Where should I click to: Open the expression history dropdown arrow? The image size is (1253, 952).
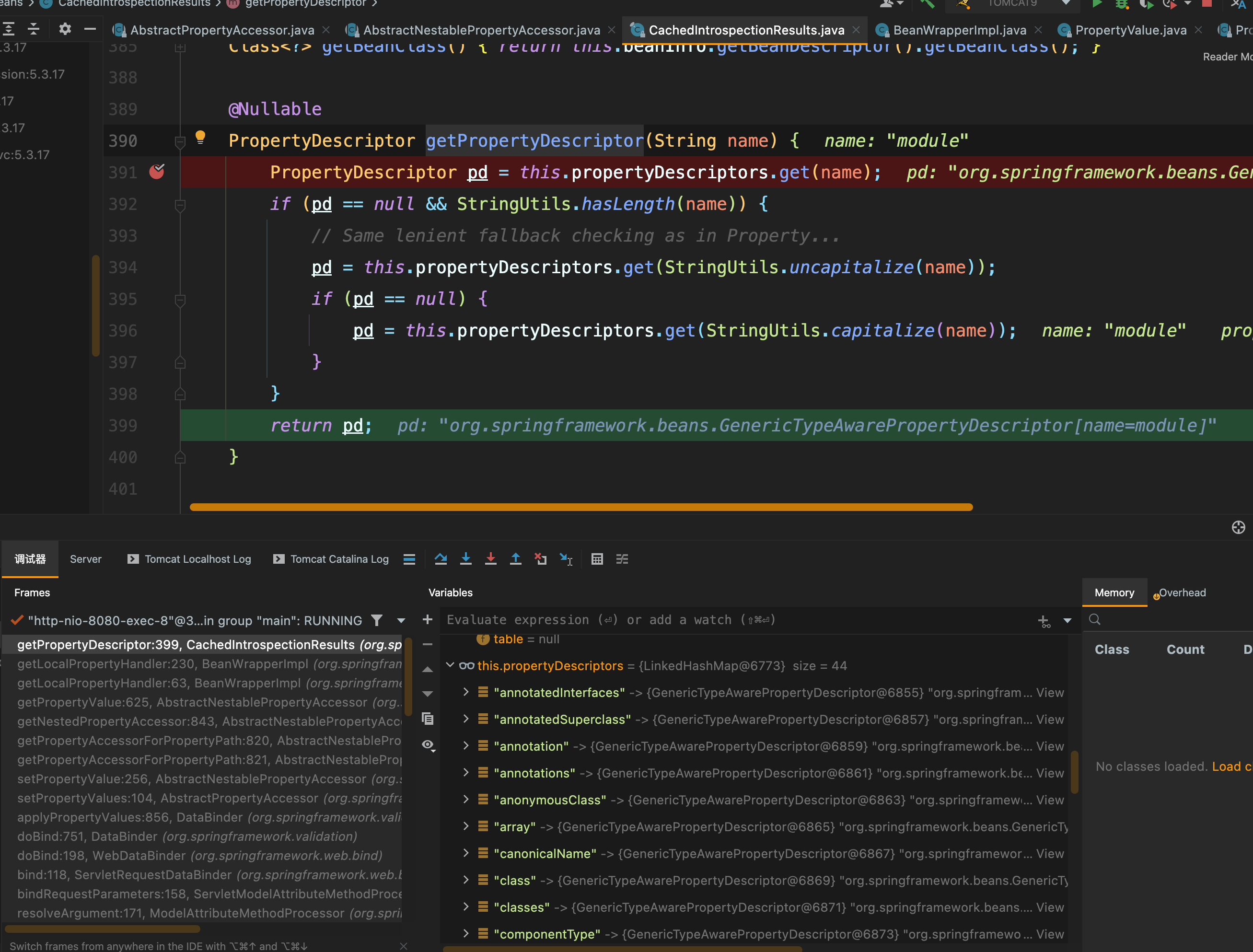(x=1067, y=620)
